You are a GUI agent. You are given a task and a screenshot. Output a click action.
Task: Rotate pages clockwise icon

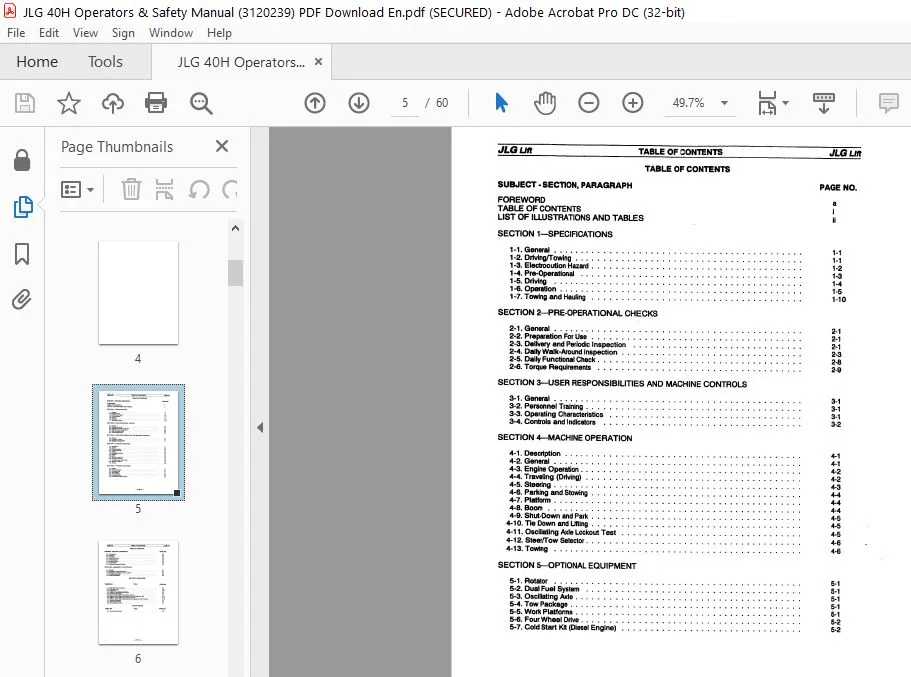coord(231,189)
